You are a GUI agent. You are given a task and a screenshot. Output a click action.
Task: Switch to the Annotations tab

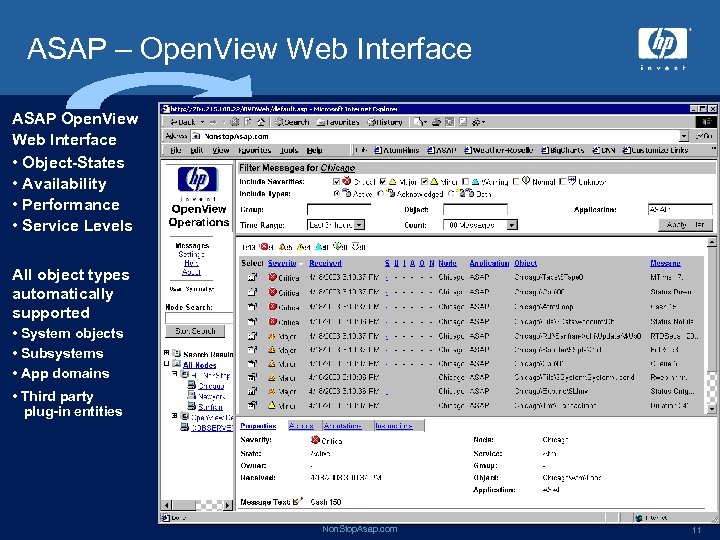[x=343, y=426]
